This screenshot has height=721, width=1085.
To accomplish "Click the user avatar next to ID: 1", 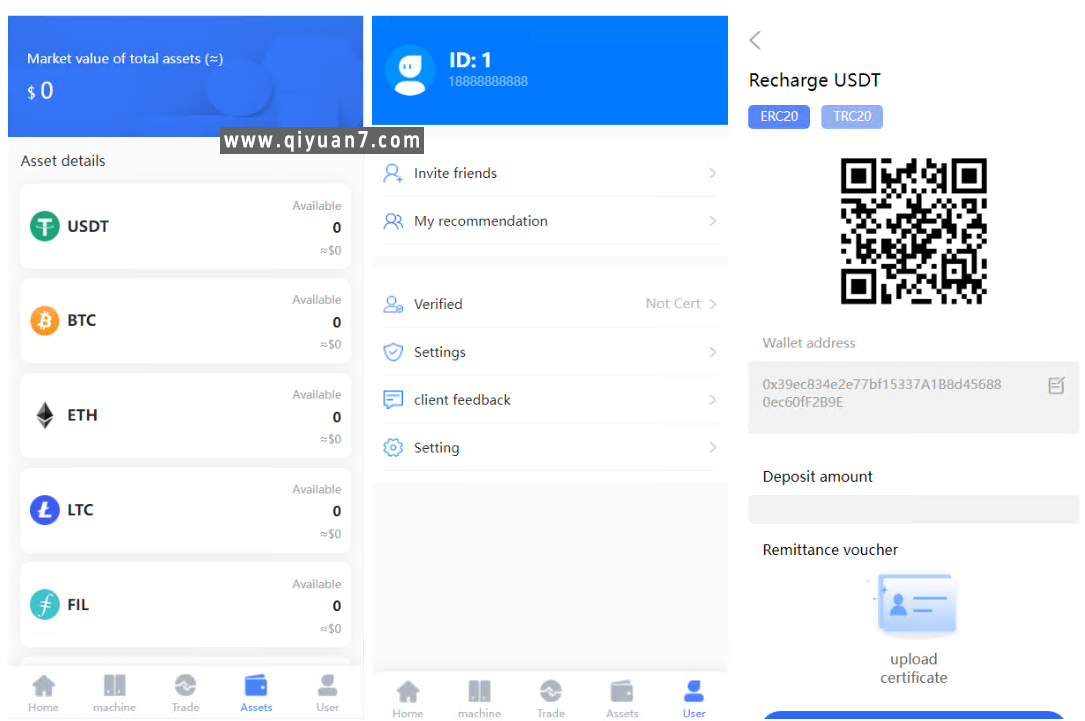I will [x=410, y=70].
